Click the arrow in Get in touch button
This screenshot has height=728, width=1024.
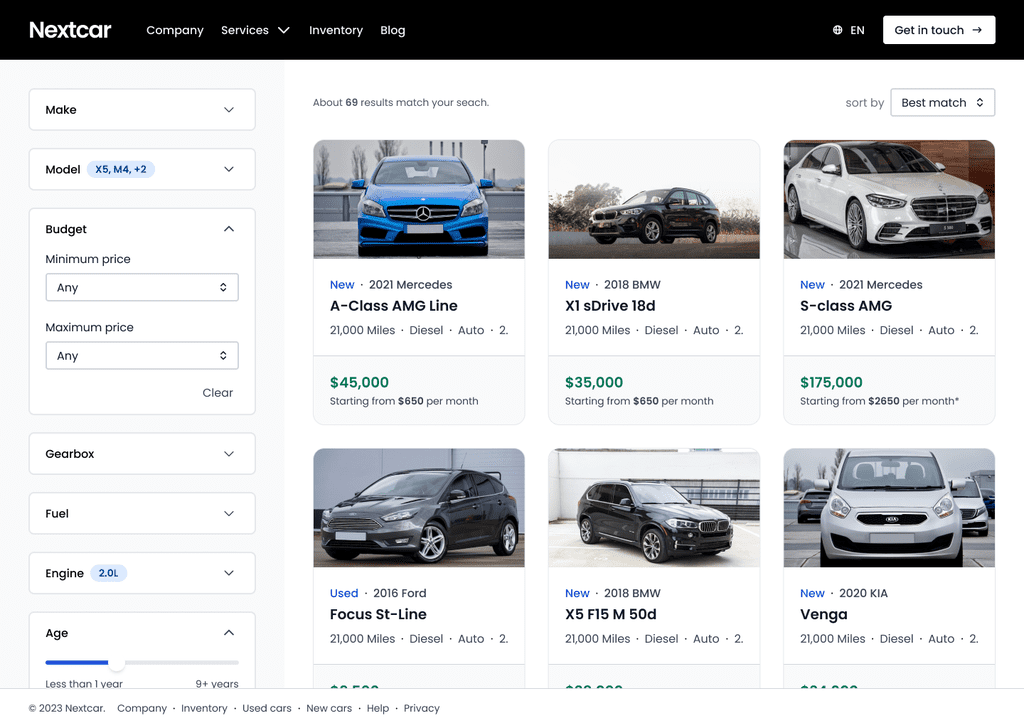pyautogui.click(x=977, y=30)
